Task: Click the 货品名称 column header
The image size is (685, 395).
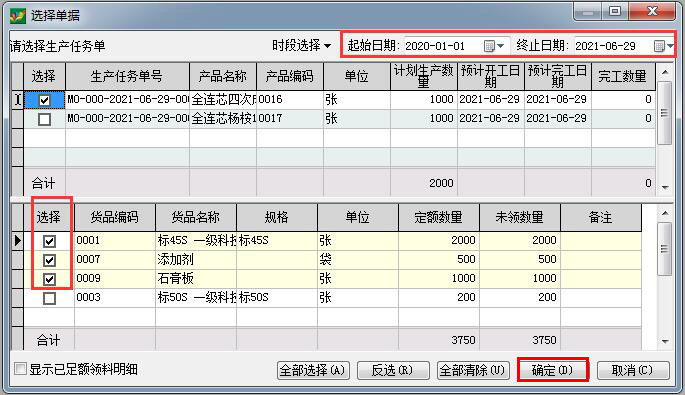Action: click(196, 217)
